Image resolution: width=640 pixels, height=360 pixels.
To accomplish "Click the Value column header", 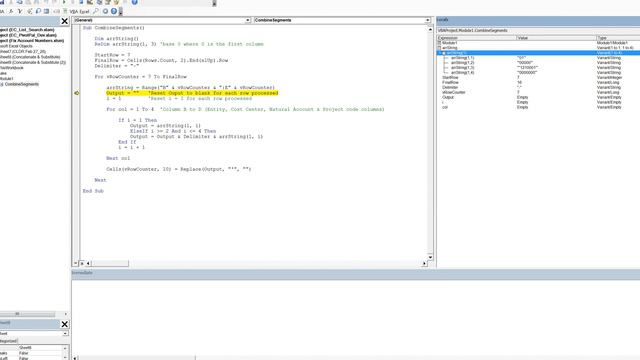I will click(x=556, y=38).
